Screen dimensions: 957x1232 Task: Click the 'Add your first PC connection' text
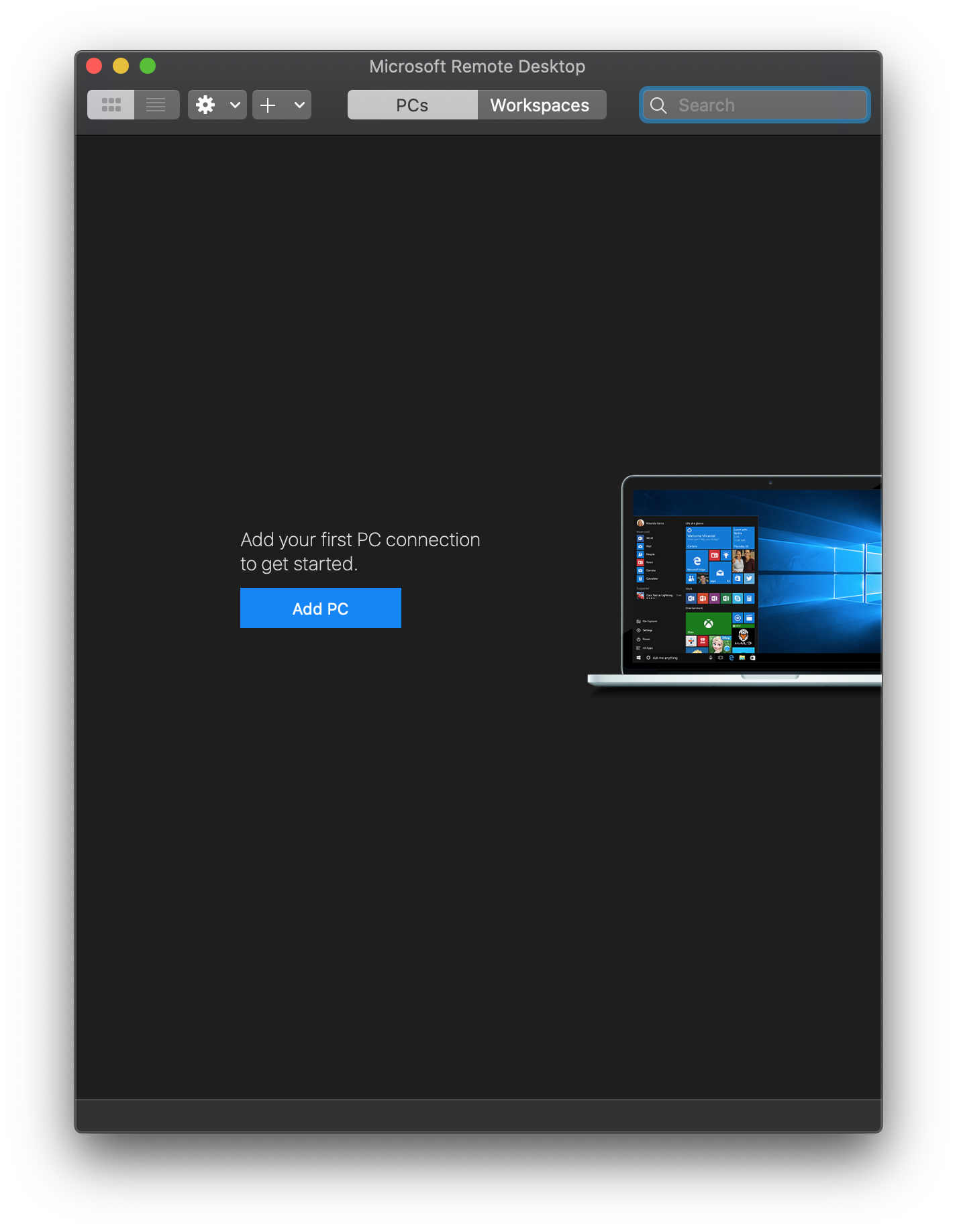pyautogui.click(x=360, y=540)
